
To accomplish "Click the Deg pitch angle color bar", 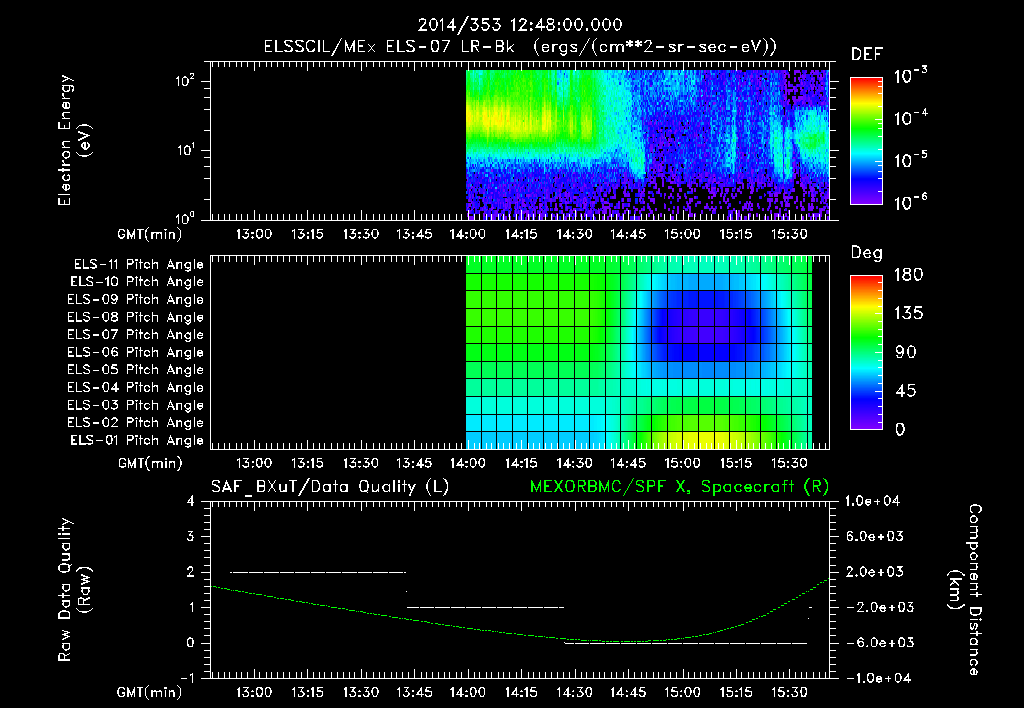I will point(866,352).
